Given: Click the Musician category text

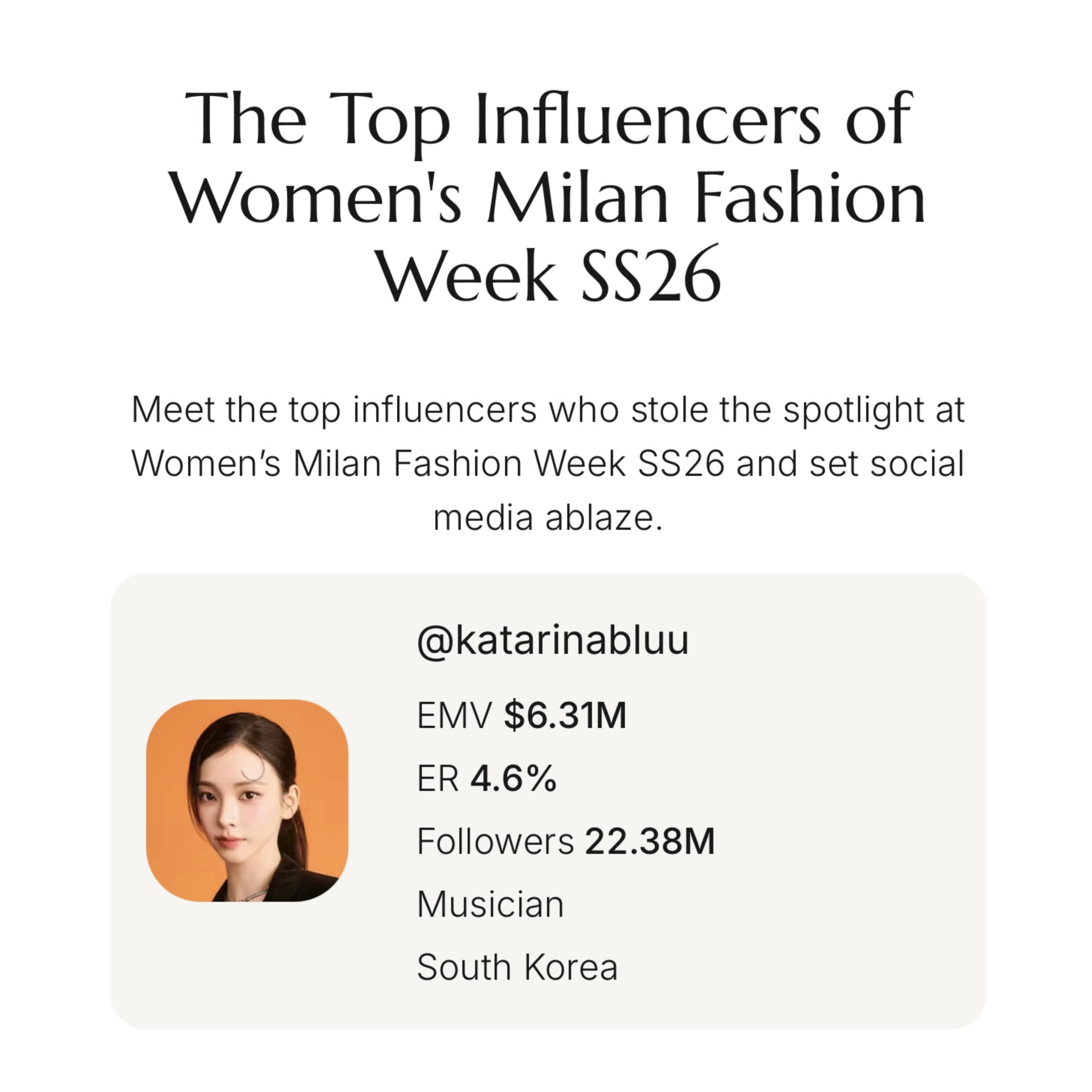Looking at the screenshot, I should tap(490, 904).
